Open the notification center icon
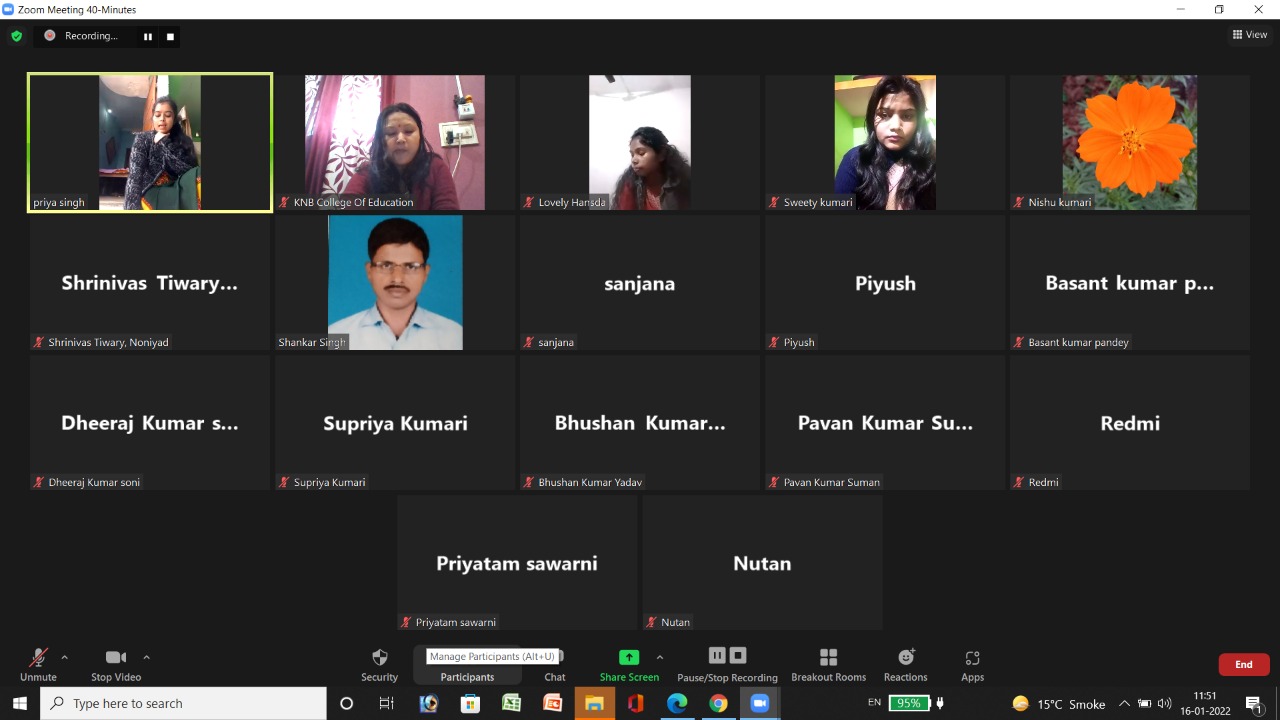 coord(1254,703)
